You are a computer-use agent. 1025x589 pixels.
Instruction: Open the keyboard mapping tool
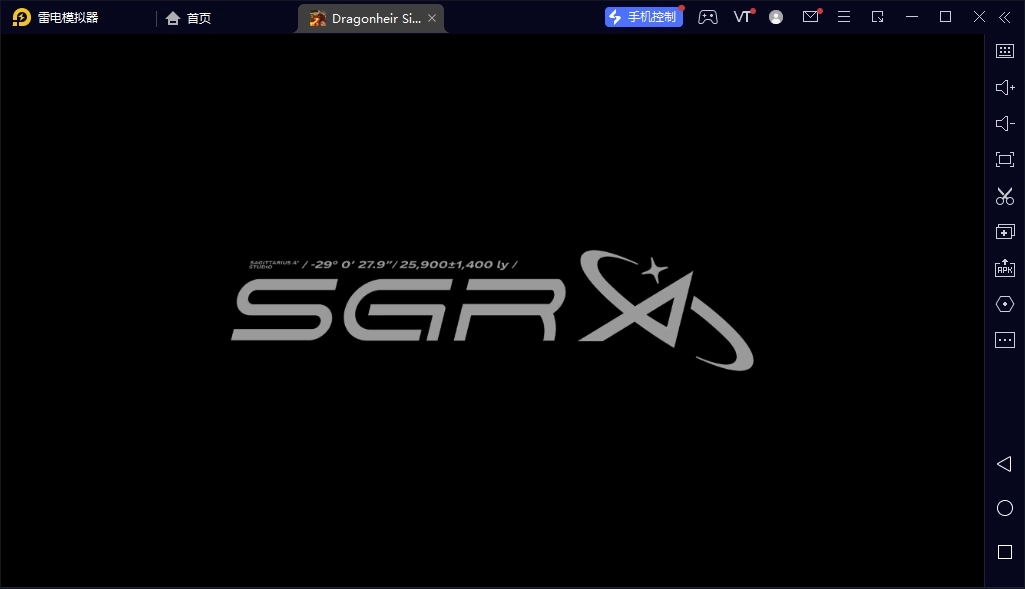tap(1005, 51)
